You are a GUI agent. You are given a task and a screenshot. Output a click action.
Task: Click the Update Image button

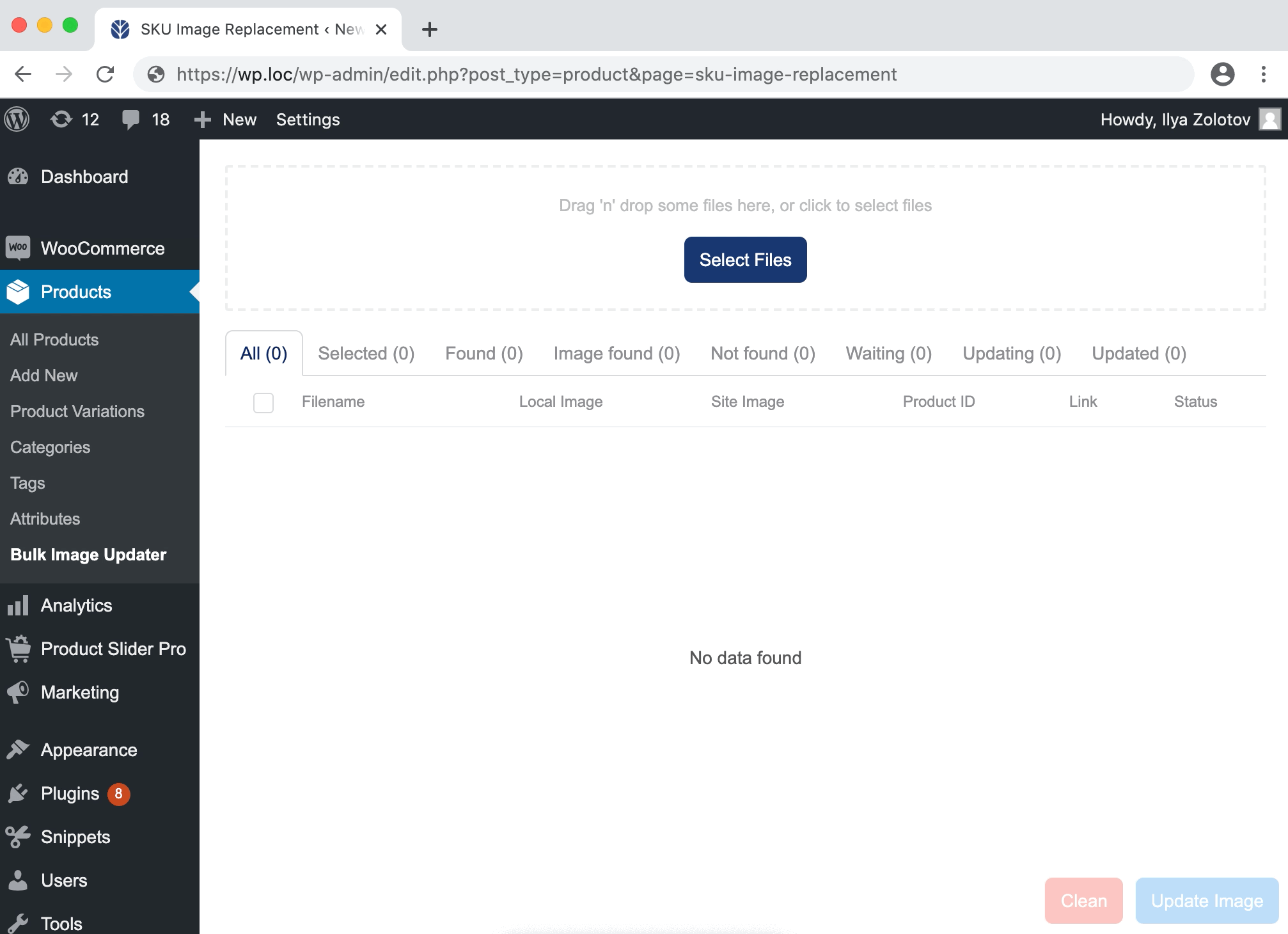pos(1207,901)
